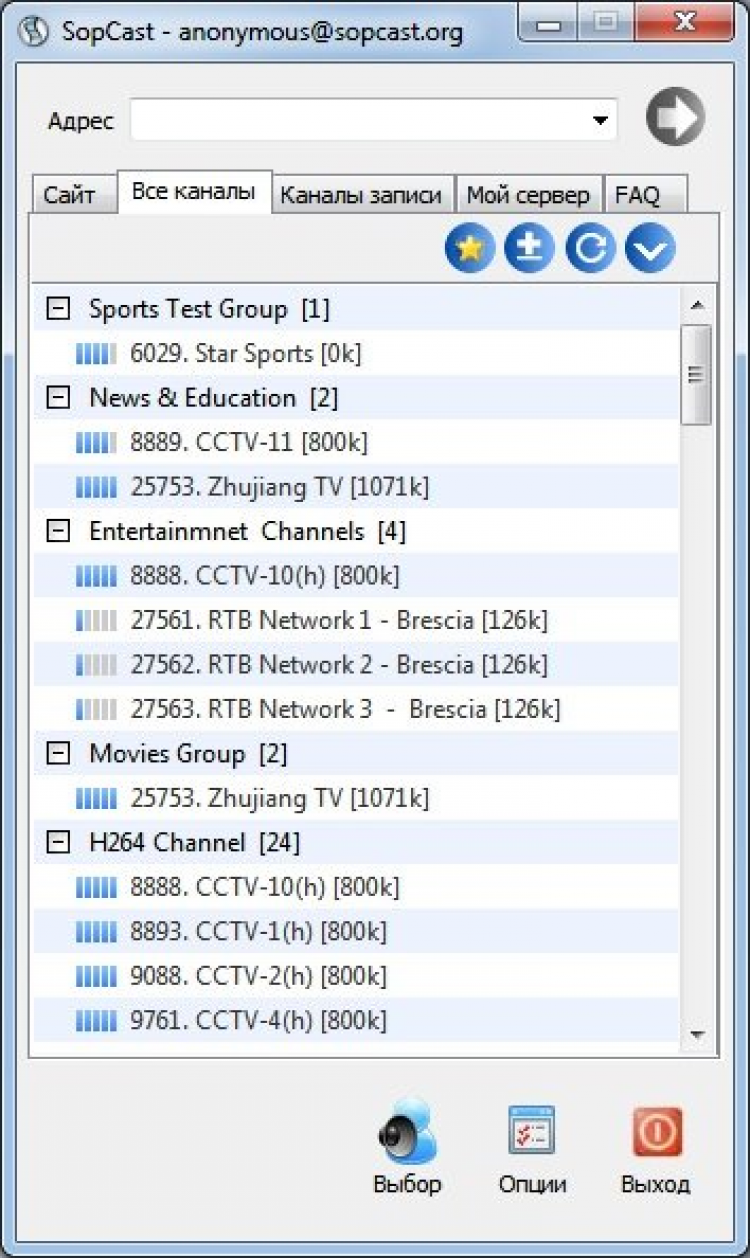
Task: Select the Все каналы tab
Action: [193, 191]
